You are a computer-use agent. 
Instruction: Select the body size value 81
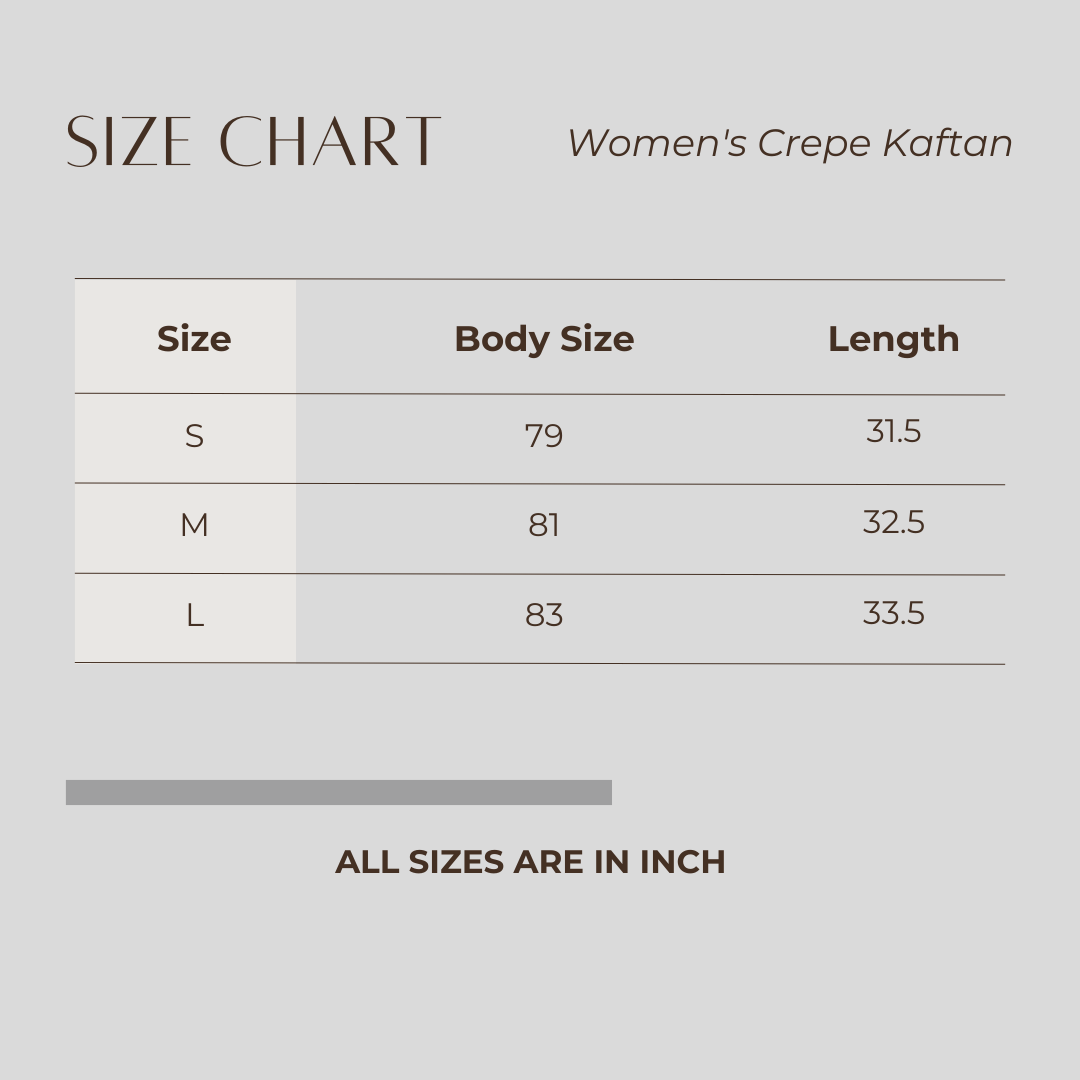[544, 525]
